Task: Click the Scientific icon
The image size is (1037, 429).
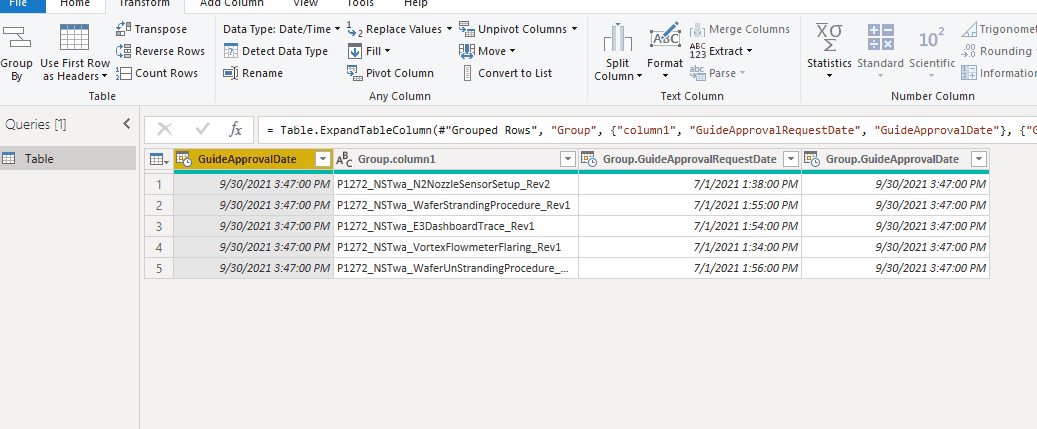Action: pos(932,38)
